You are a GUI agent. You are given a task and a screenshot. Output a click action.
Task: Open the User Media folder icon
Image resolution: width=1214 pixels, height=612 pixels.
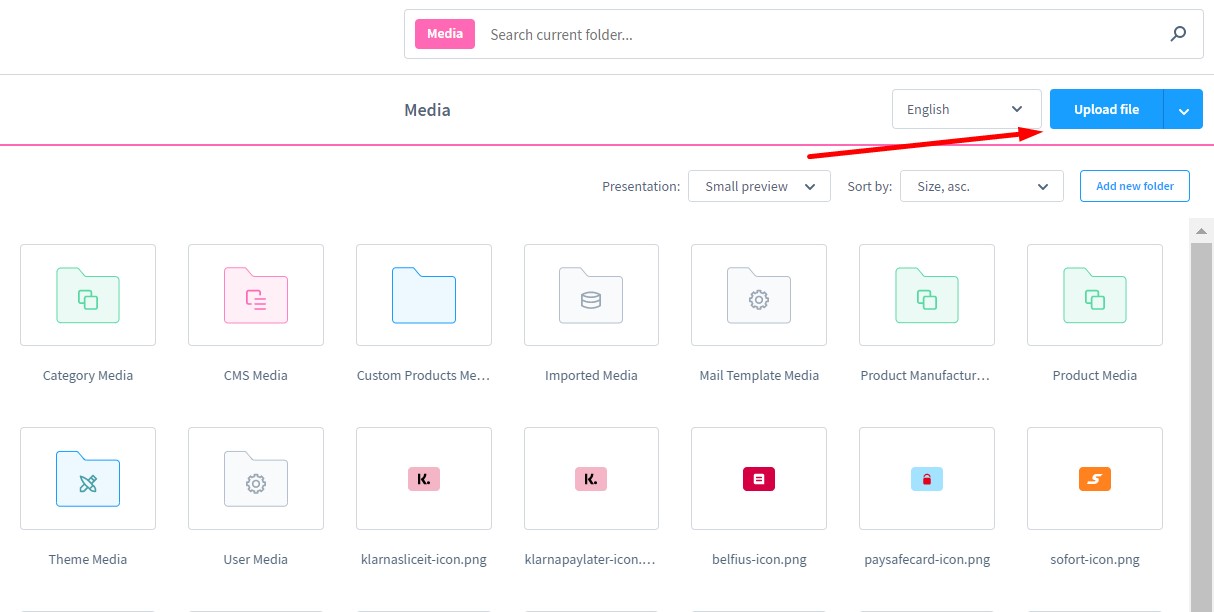(256, 479)
